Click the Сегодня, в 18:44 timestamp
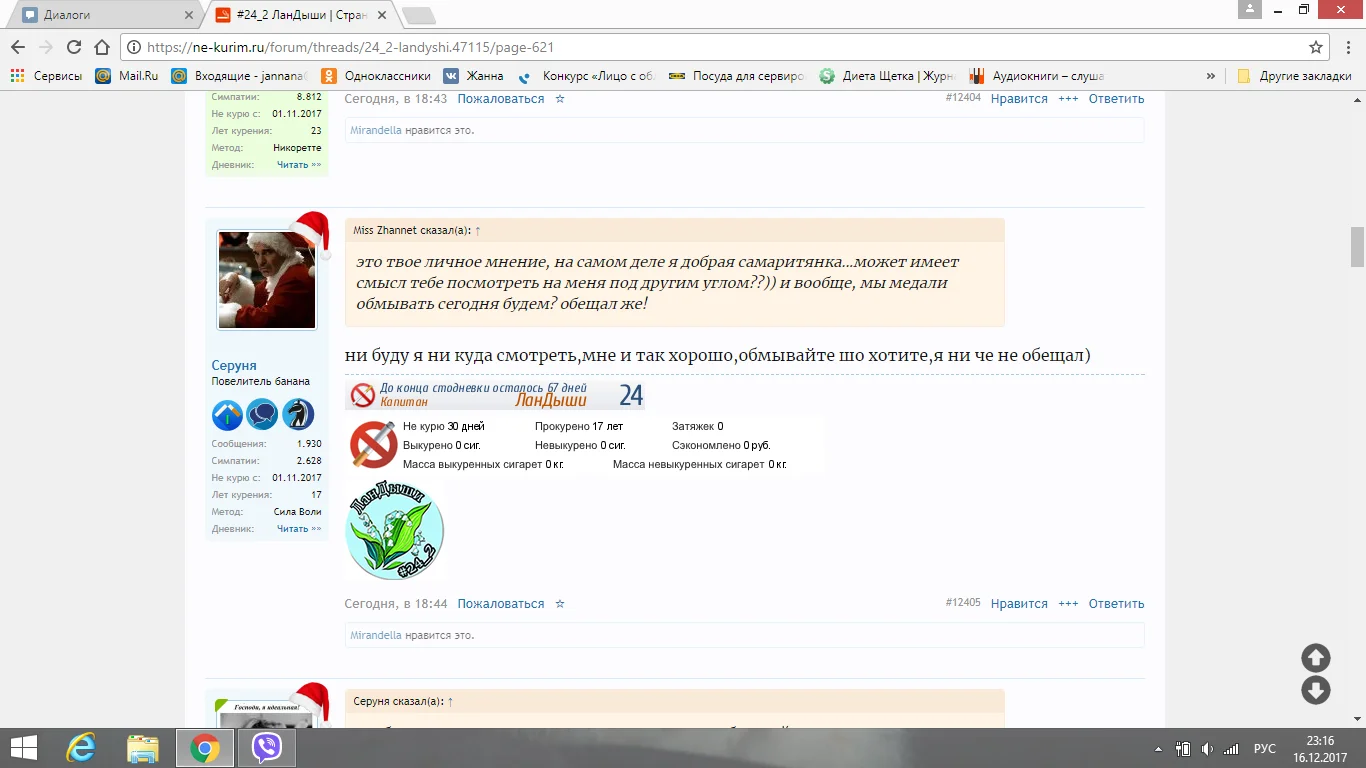Screen dimensions: 1366x768 [396, 604]
